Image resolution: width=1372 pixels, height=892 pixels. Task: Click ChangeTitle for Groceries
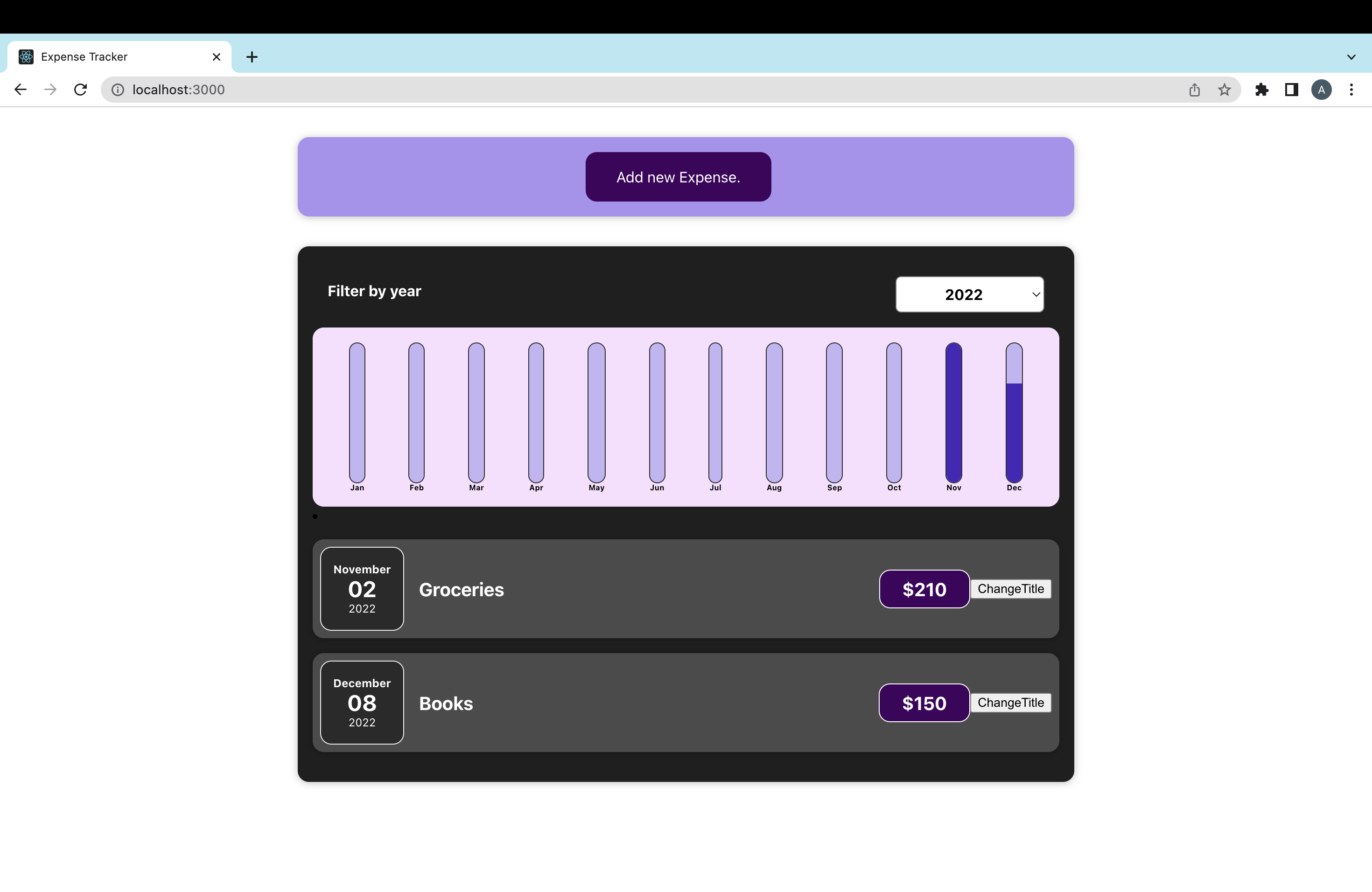coord(1010,589)
